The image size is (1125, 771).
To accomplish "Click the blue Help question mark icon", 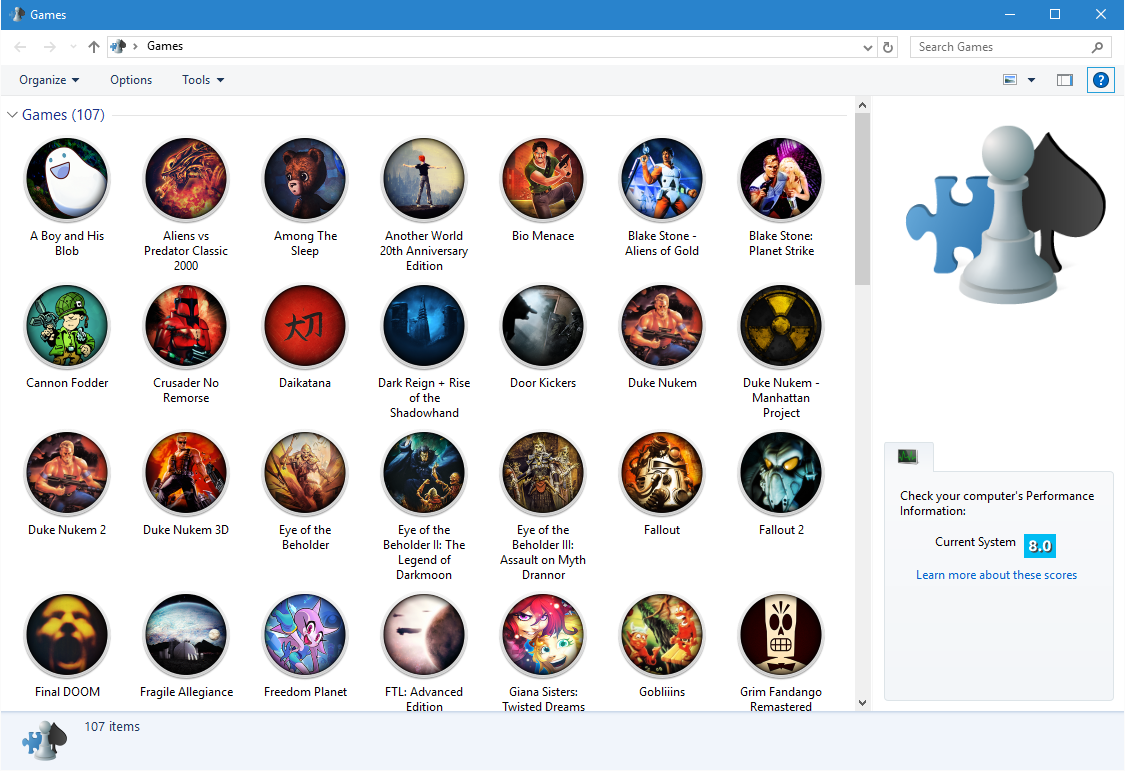I will 1101,80.
